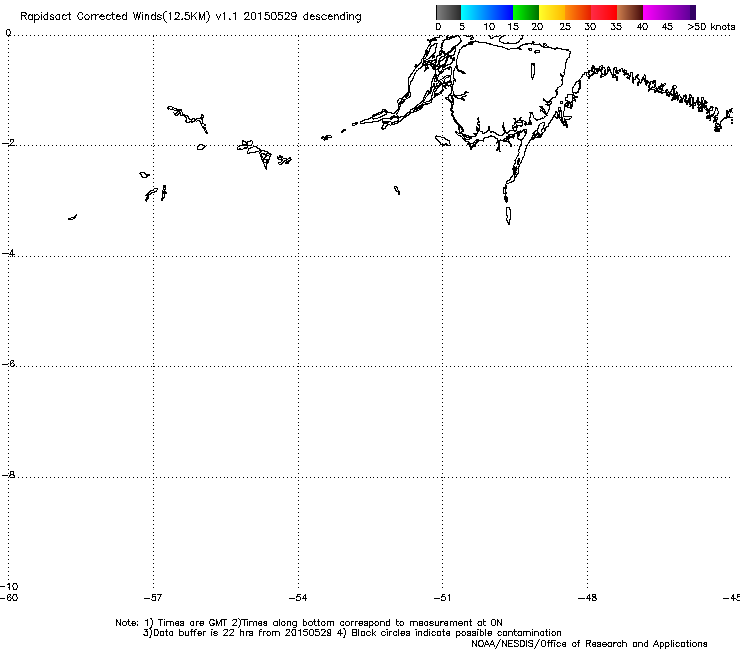Click the brown 35-40 knots color swatch
Image resolution: width=740 pixels, height=650 pixels.
[x=630, y=12]
